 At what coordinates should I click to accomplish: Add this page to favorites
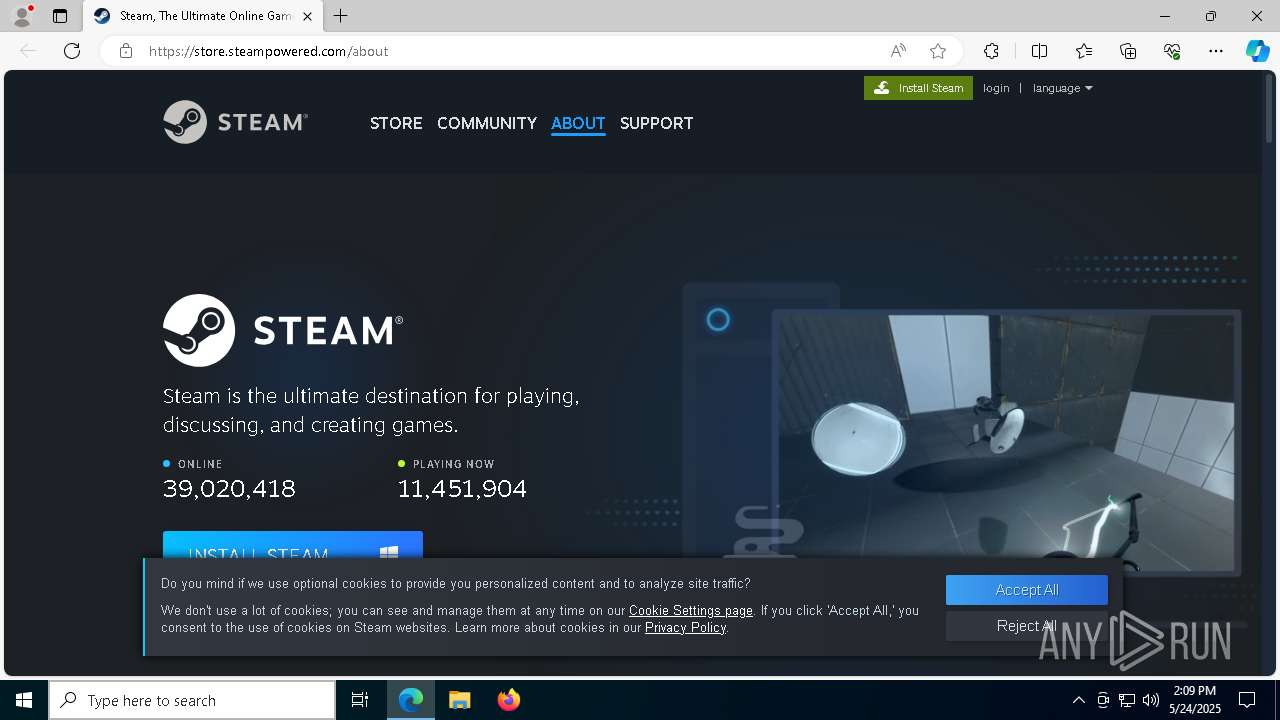[937, 51]
